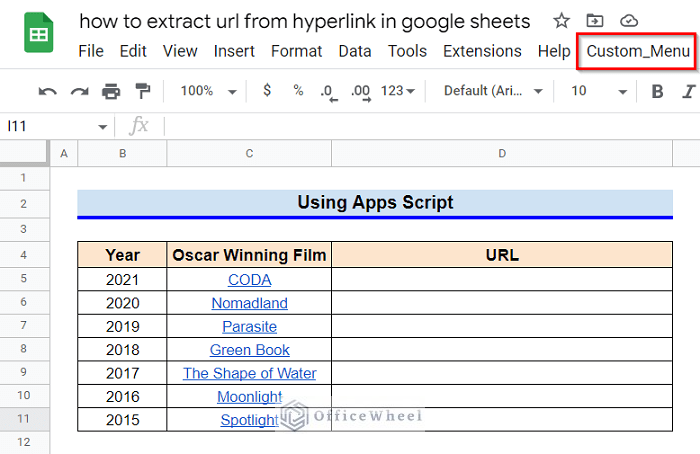Select the empty URL cell beside CODA
The width and height of the screenshot is (700, 454).
click(x=502, y=280)
